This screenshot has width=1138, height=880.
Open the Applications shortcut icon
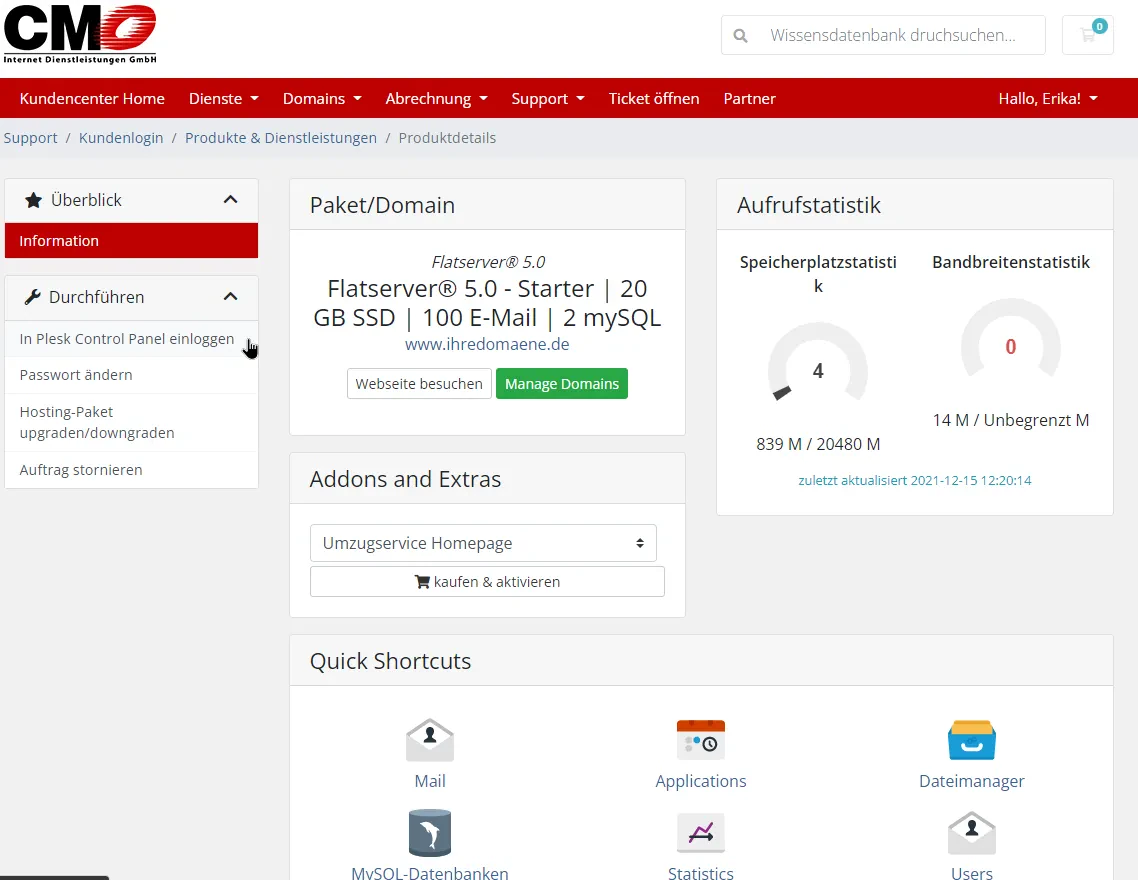700,740
